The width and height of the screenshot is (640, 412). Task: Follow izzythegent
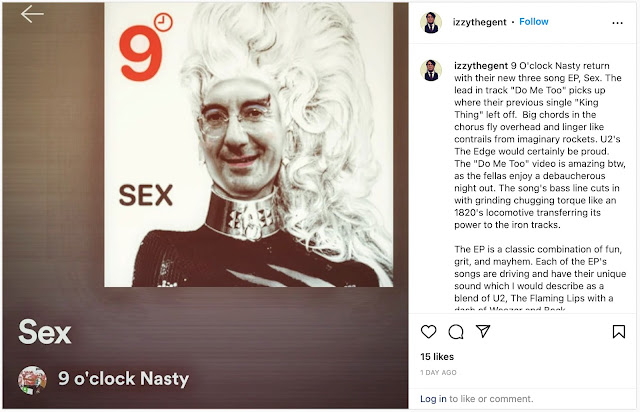533,22
